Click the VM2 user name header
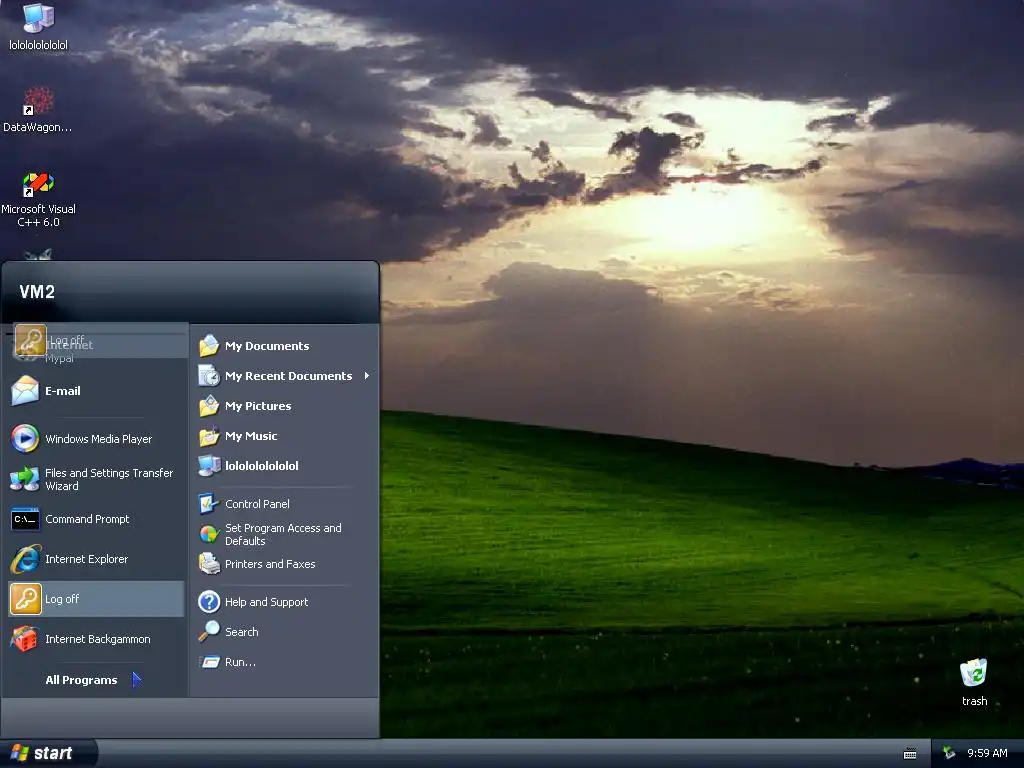The height and width of the screenshot is (768, 1024). coord(37,291)
